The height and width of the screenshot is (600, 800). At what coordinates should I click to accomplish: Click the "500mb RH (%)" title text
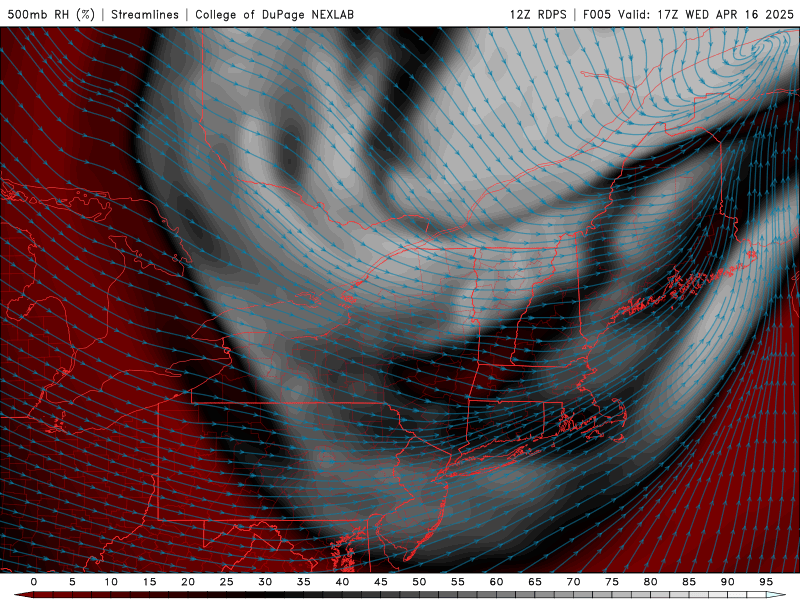pyautogui.click(x=51, y=14)
